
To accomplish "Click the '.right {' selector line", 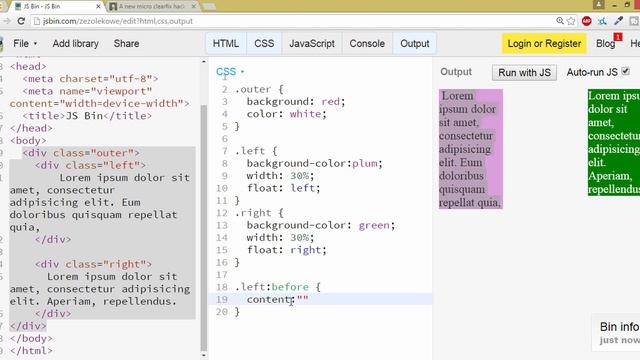I will (x=259, y=213).
